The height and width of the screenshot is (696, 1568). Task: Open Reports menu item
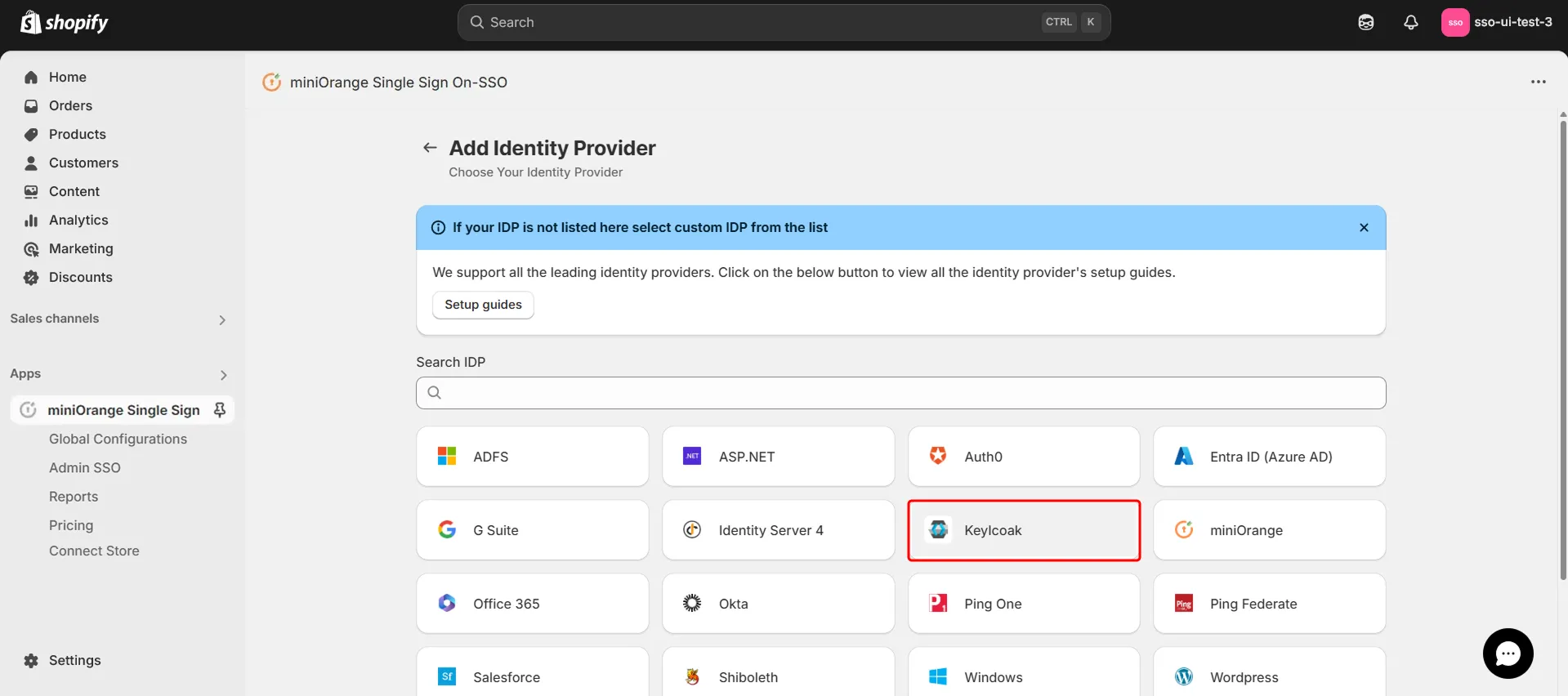(x=74, y=496)
